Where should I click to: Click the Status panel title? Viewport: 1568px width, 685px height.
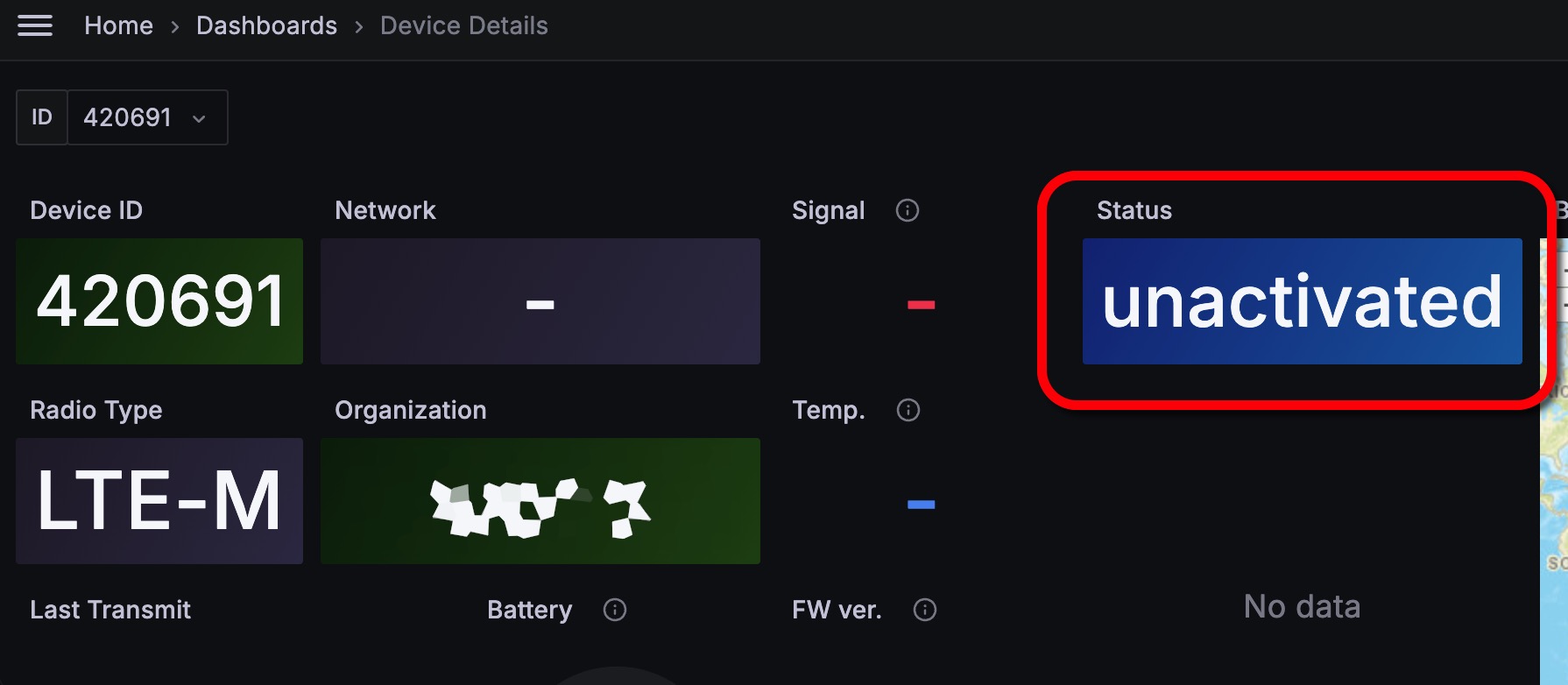click(1134, 210)
